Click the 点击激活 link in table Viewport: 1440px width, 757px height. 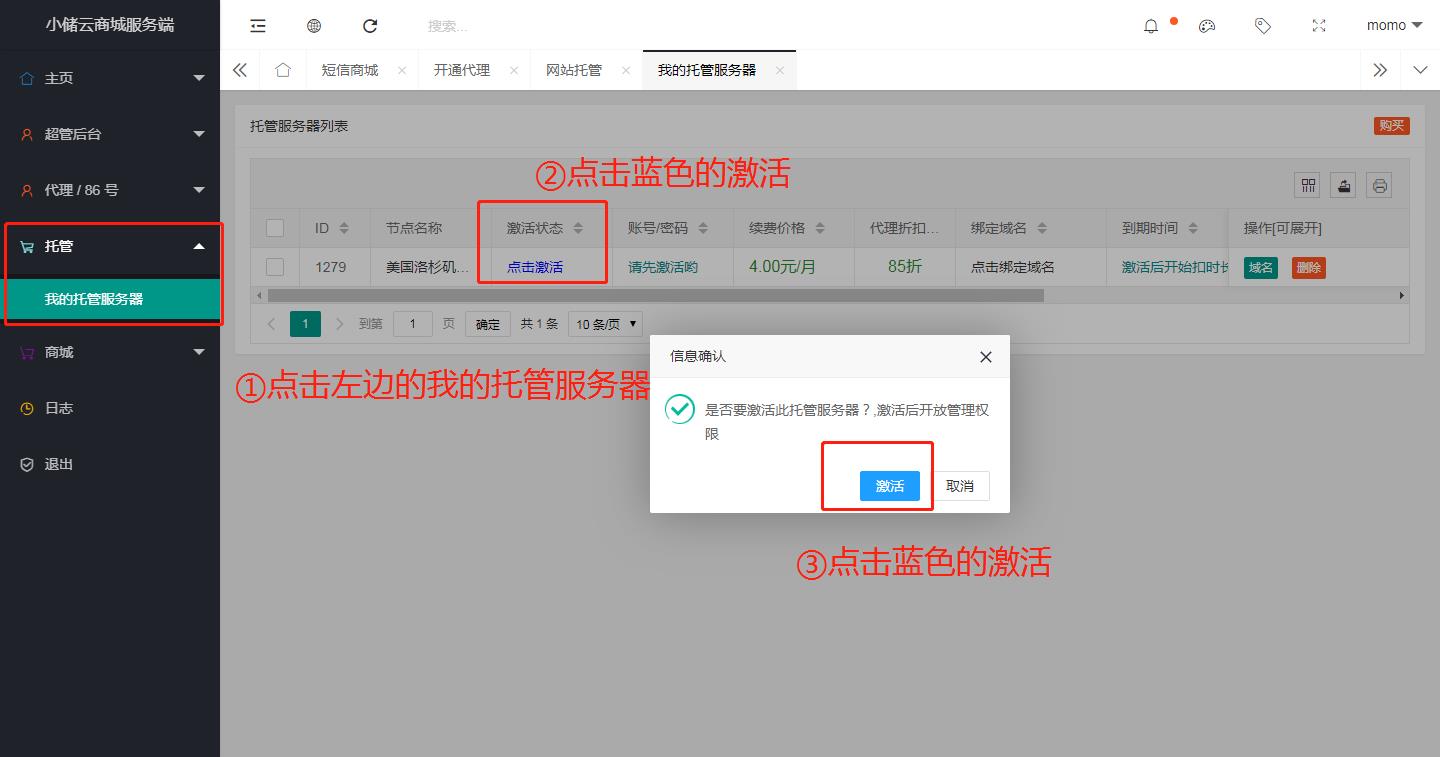pyautogui.click(x=535, y=267)
